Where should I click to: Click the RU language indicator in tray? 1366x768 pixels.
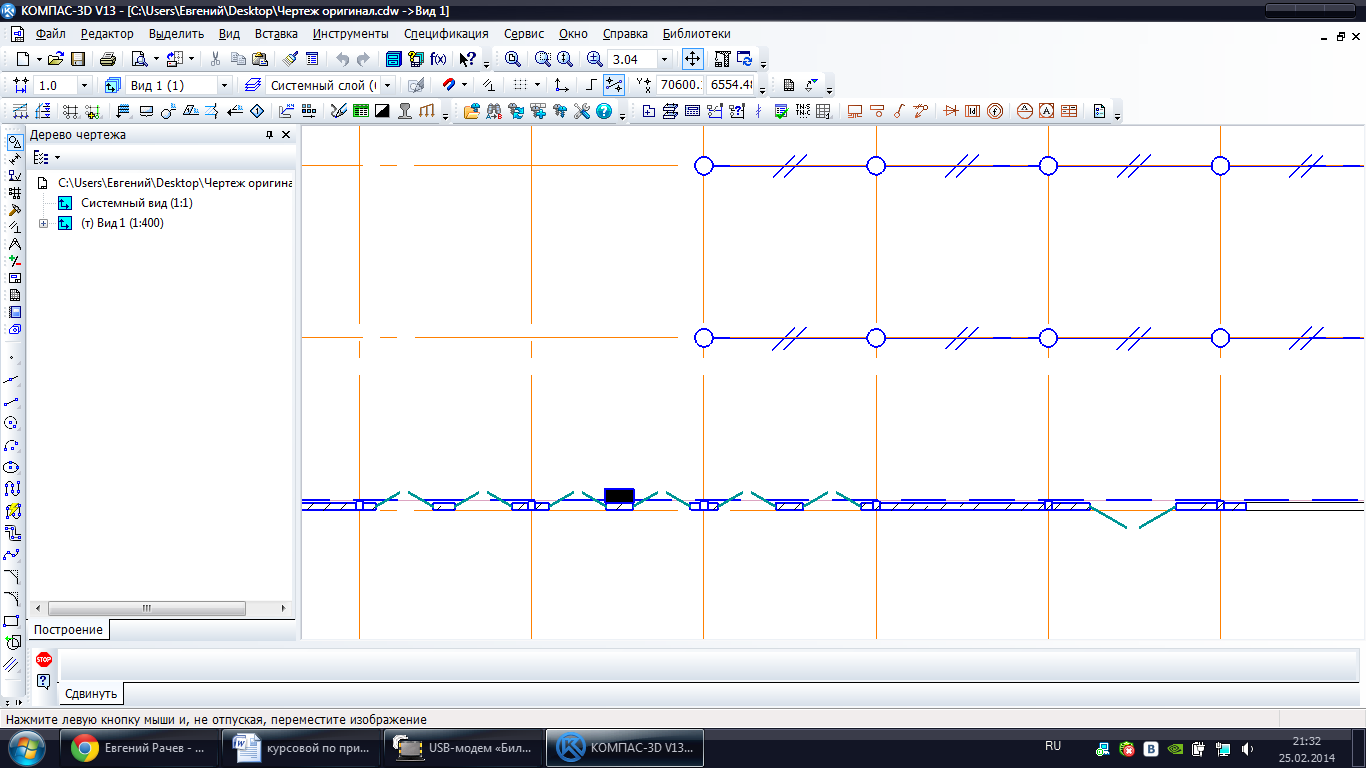coord(1052,746)
